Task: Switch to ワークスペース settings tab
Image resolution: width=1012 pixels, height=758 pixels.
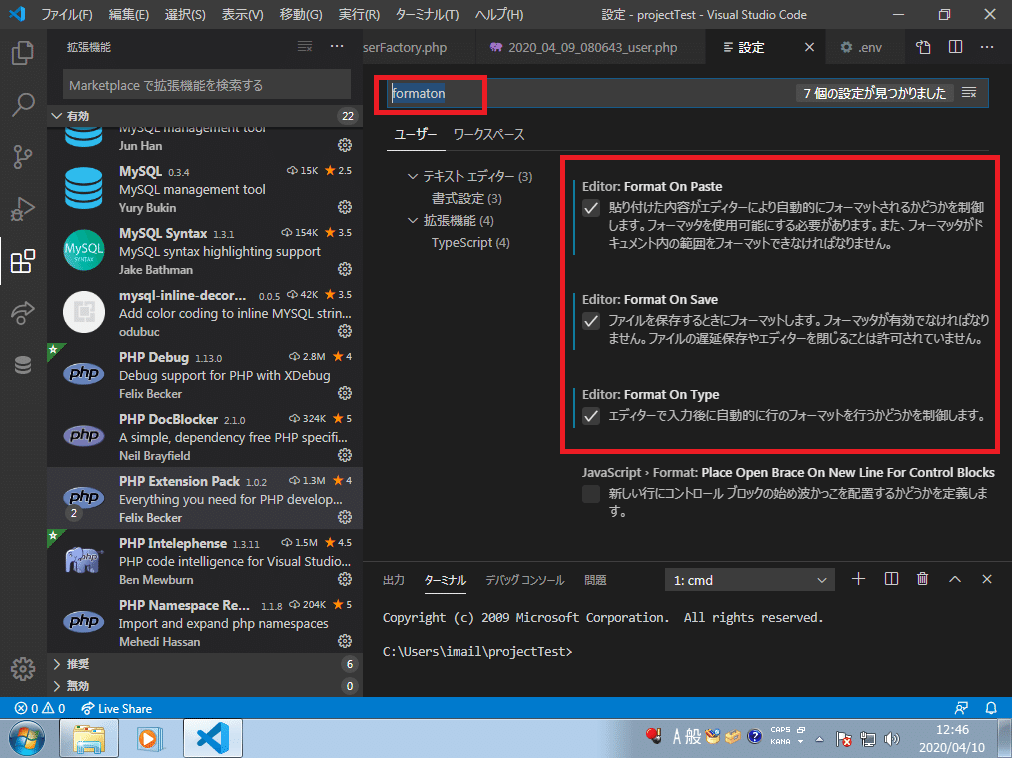Action: (x=489, y=134)
